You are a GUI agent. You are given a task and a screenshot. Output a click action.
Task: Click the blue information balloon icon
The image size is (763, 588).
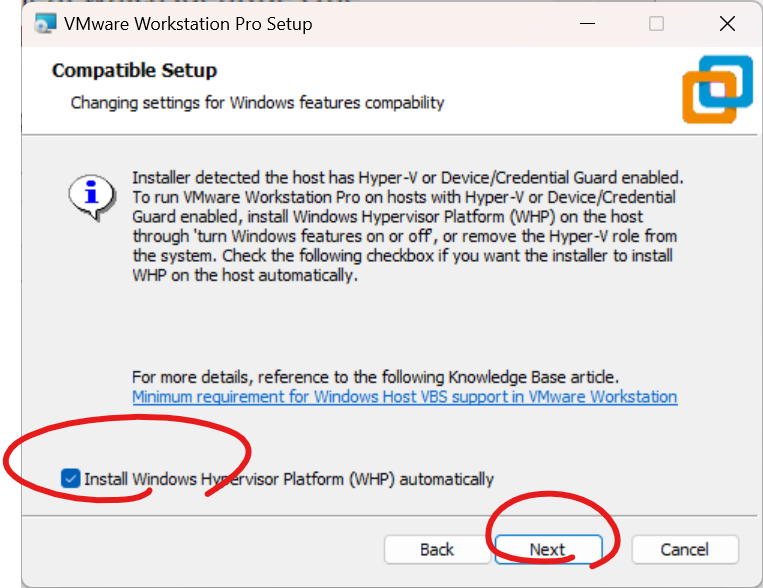point(92,197)
